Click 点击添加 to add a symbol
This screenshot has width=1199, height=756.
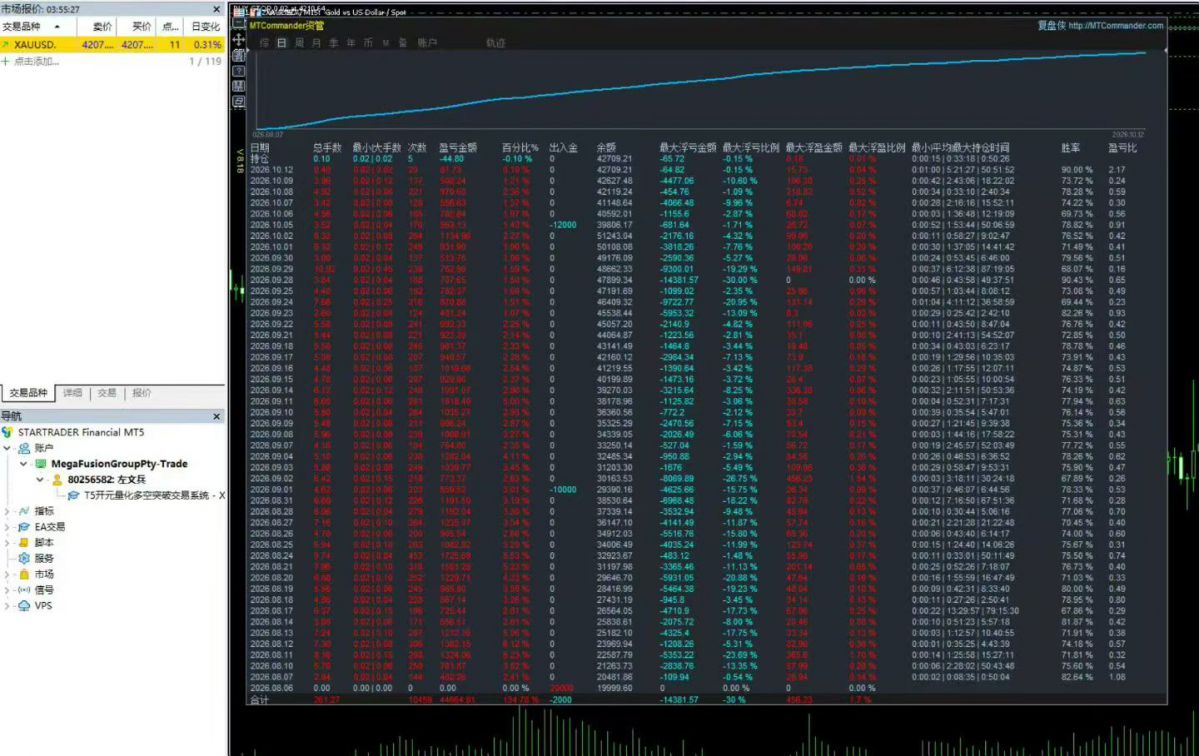click(x=36, y=61)
